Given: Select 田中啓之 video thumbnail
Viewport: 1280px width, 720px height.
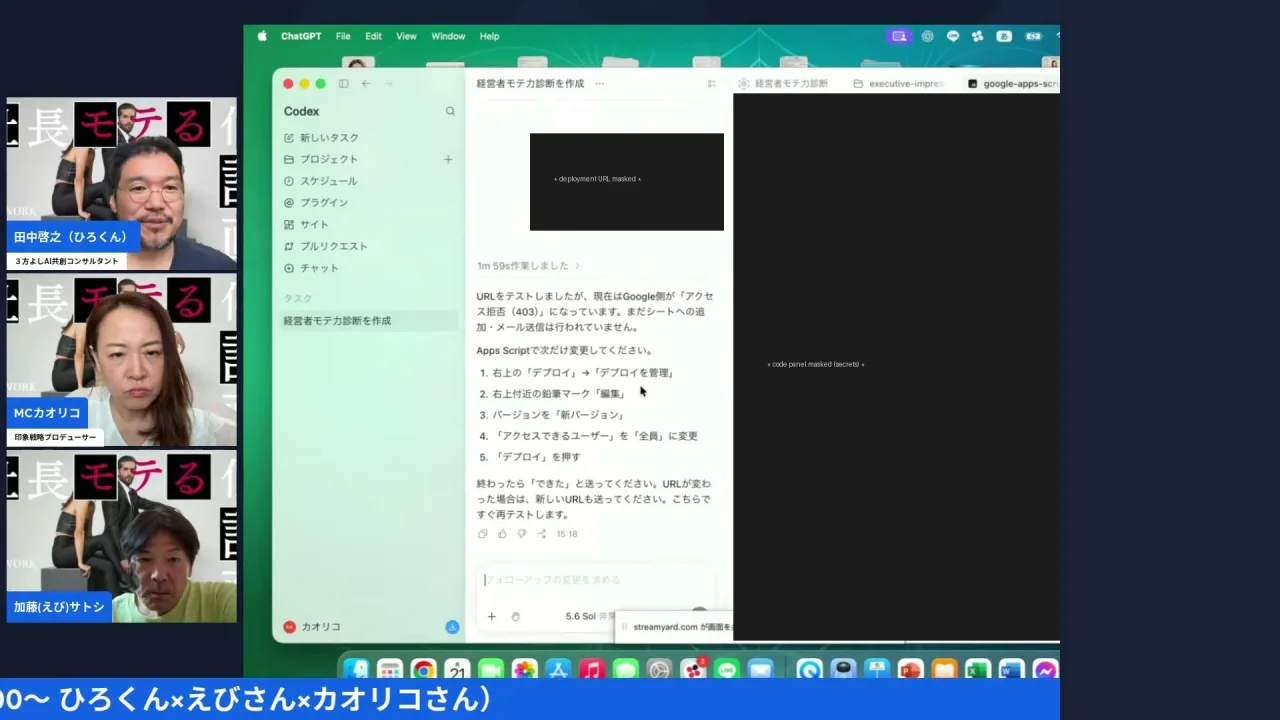Looking at the screenshot, I should pos(122,184).
